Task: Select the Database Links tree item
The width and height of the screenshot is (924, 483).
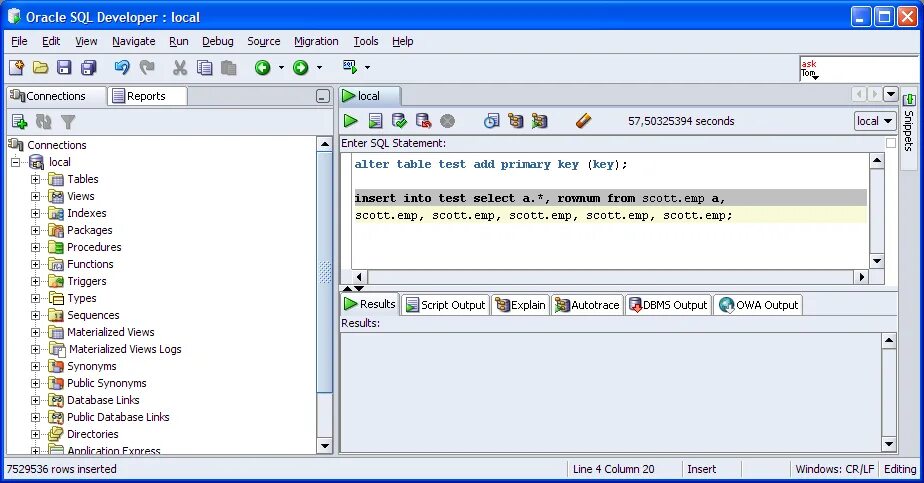Action: point(103,401)
